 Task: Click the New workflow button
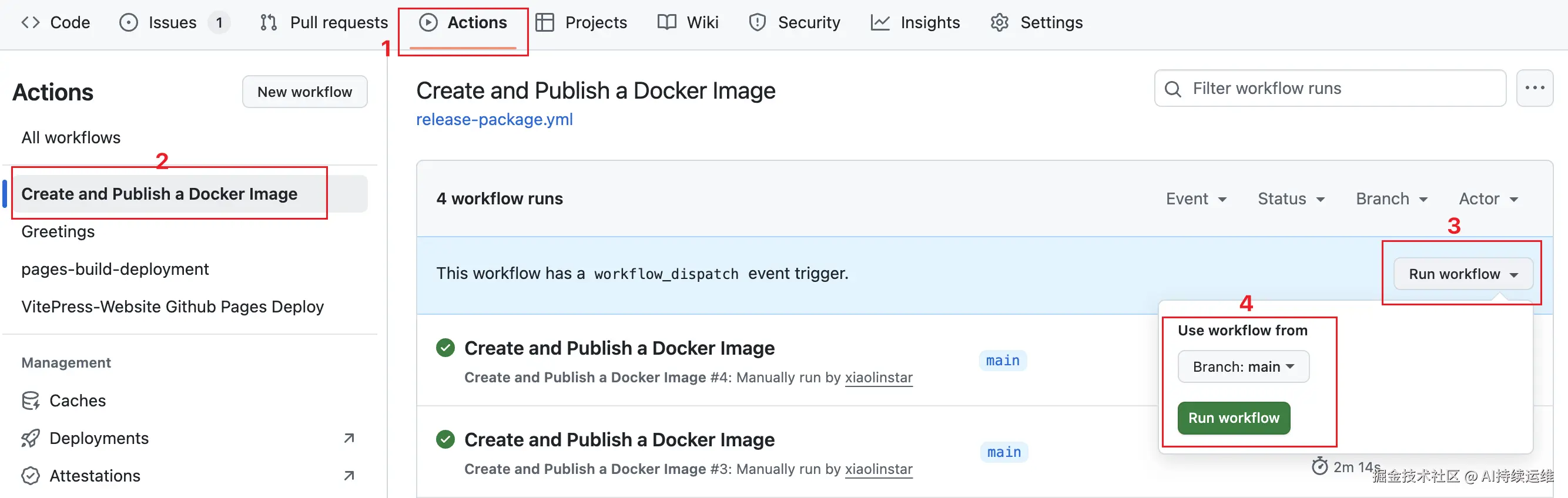pyautogui.click(x=305, y=92)
